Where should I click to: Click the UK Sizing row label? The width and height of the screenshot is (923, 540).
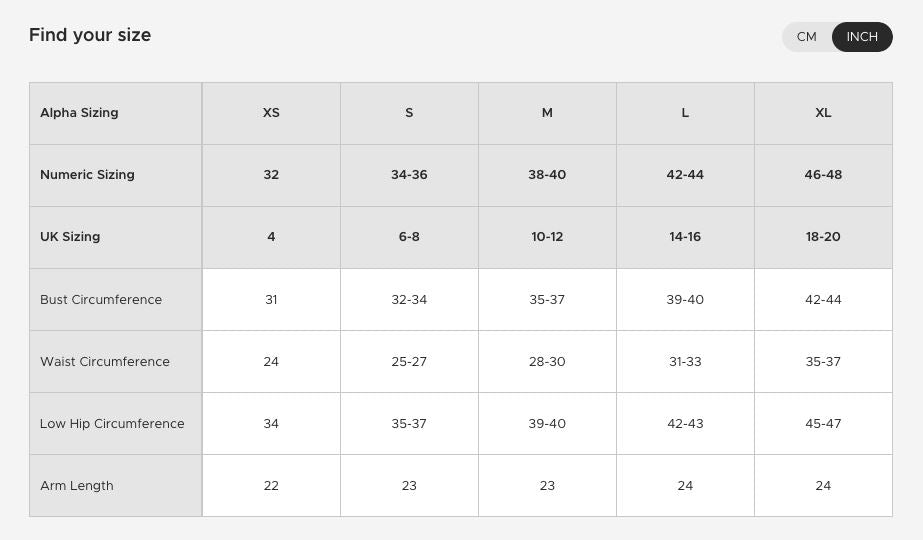pyautogui.click(x=70, y=237)
